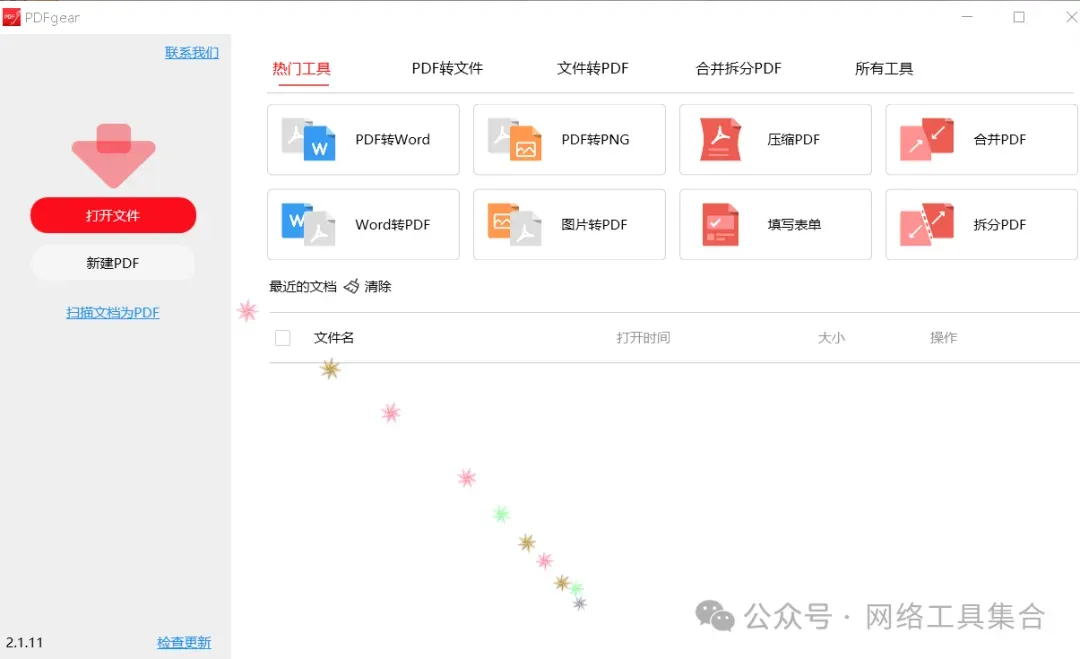Click the 图片转PDF tool icon
Screen dimensions: 1080x659
(515, 224)
